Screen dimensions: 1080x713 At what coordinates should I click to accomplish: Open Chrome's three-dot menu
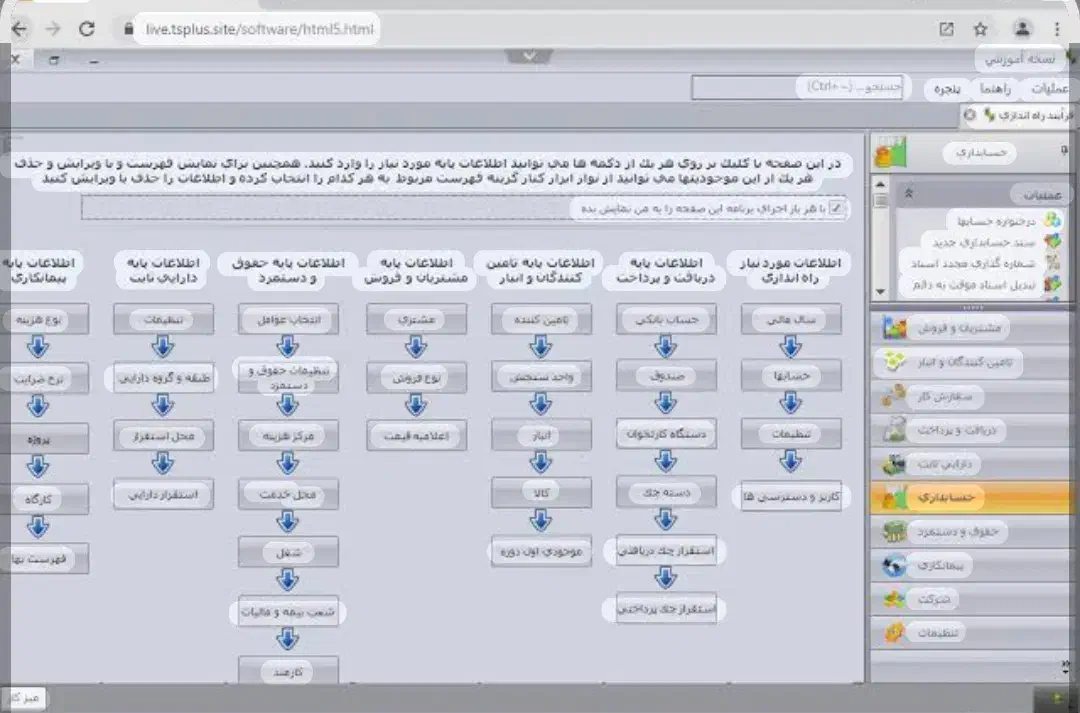pyautogui.click(x=1057, y=29)
